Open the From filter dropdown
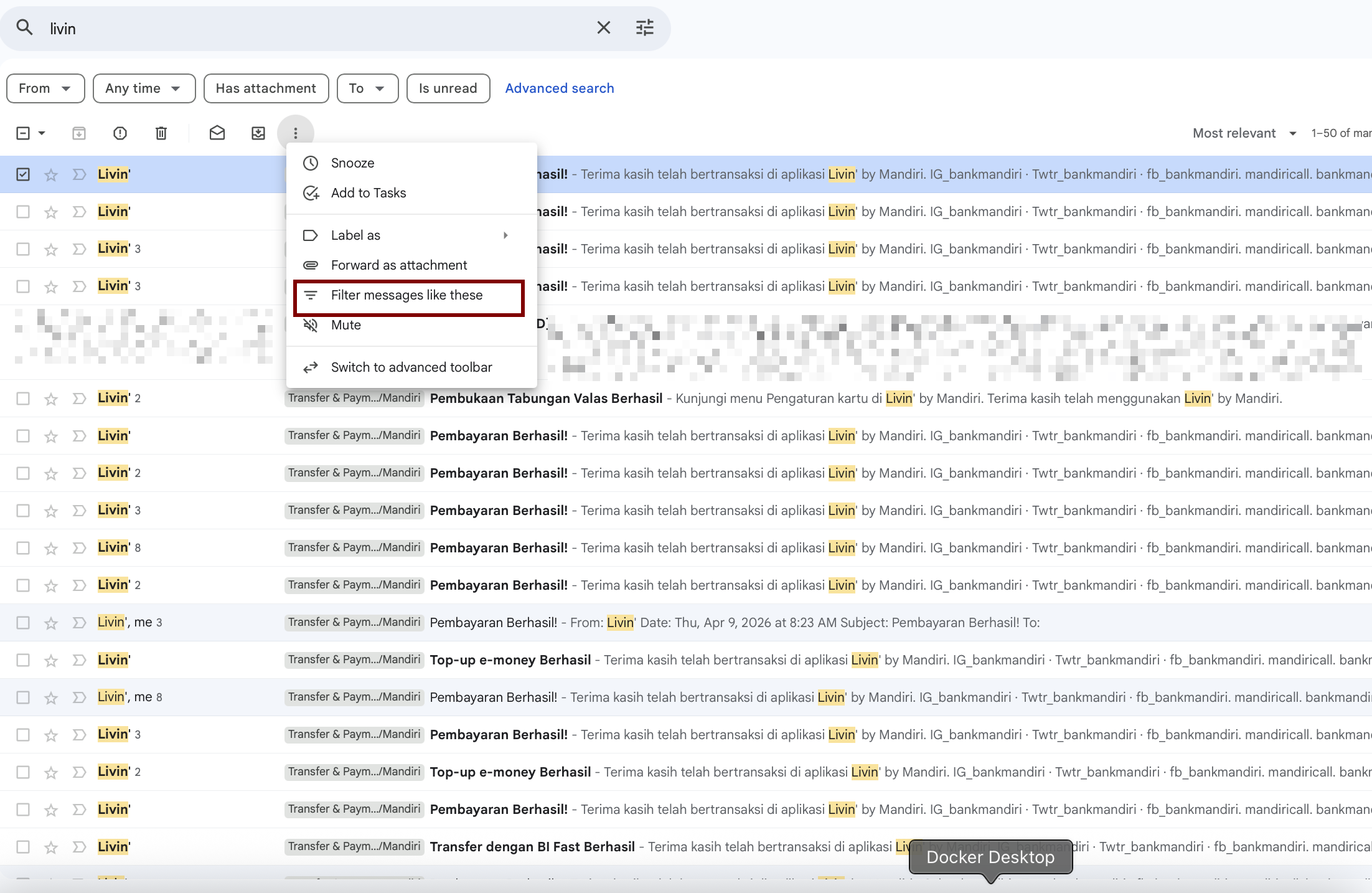This screenshot has height=893, width=1372. tap(45, 88)
